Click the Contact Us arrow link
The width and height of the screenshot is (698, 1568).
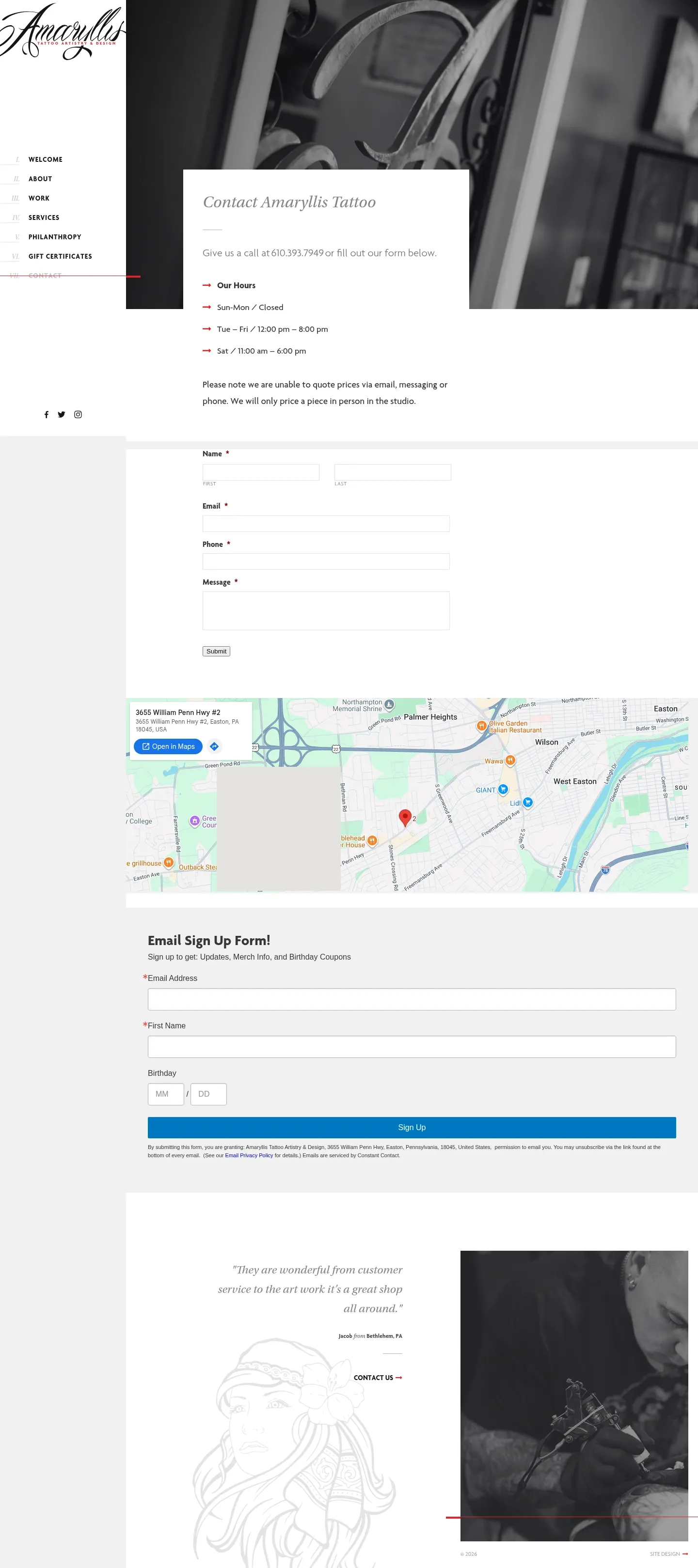tap(378, 1378)
